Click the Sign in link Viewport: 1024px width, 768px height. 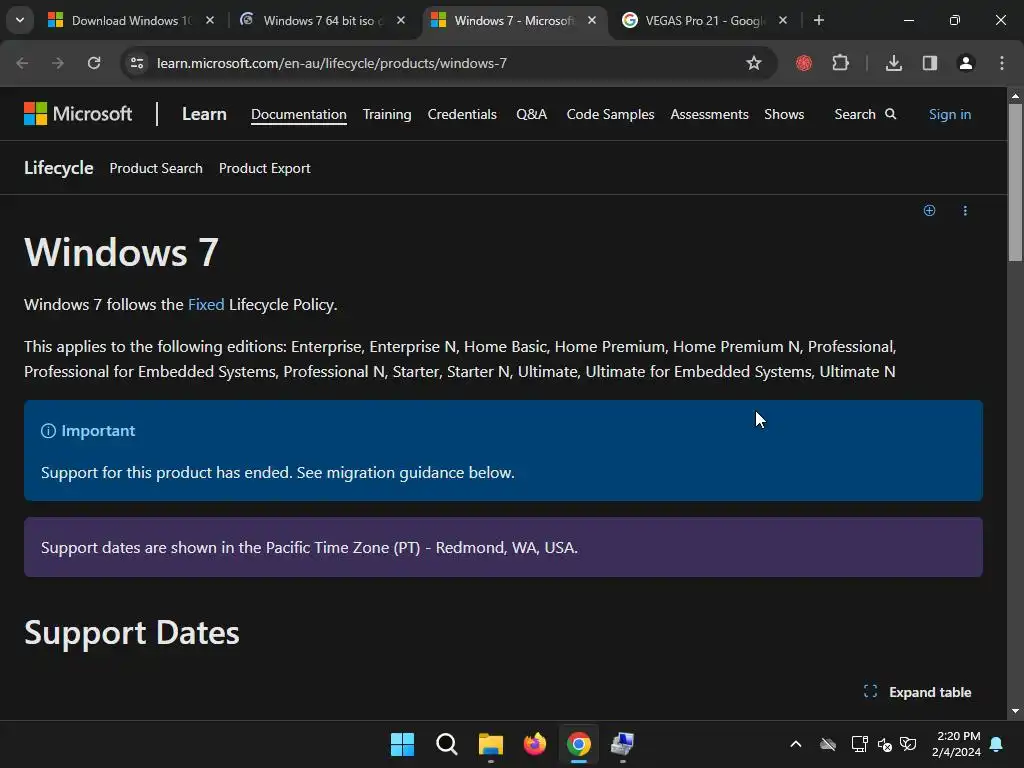(950, 114)
